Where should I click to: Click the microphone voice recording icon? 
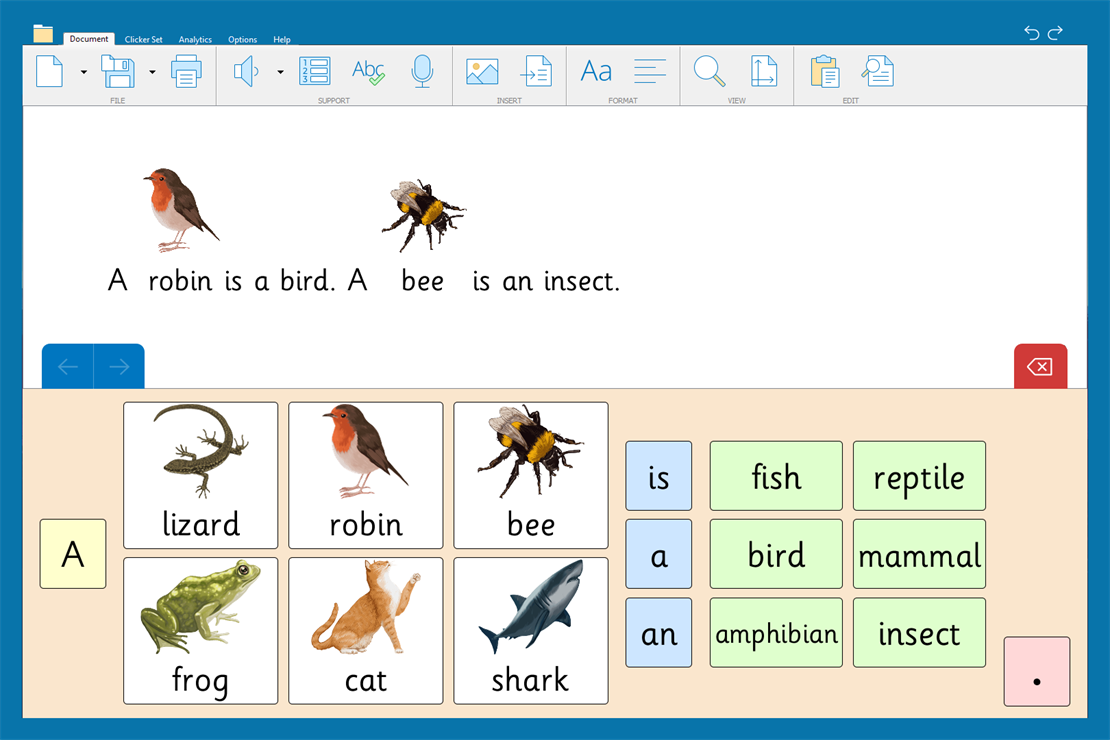[422, 71]
